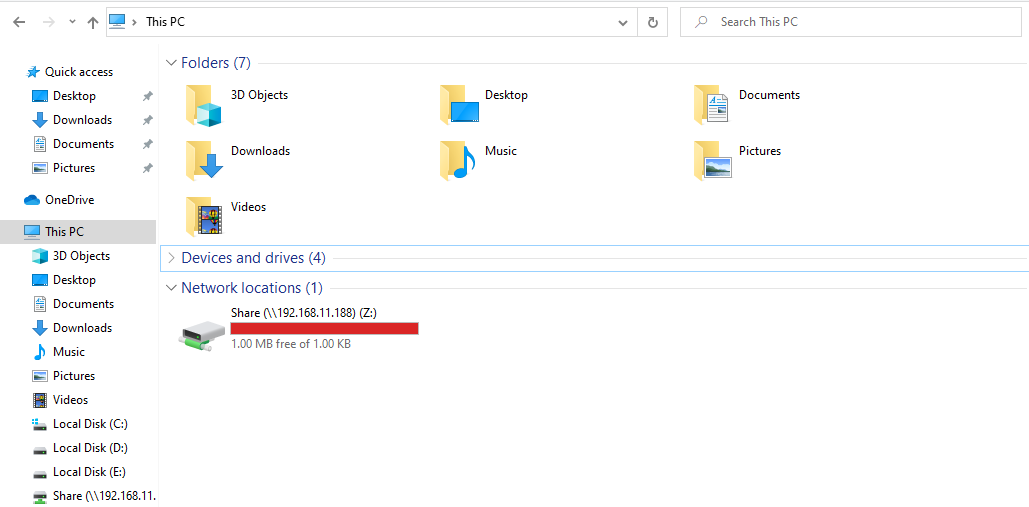Select Local Disk (E:) in sidebar

[90, 472]
